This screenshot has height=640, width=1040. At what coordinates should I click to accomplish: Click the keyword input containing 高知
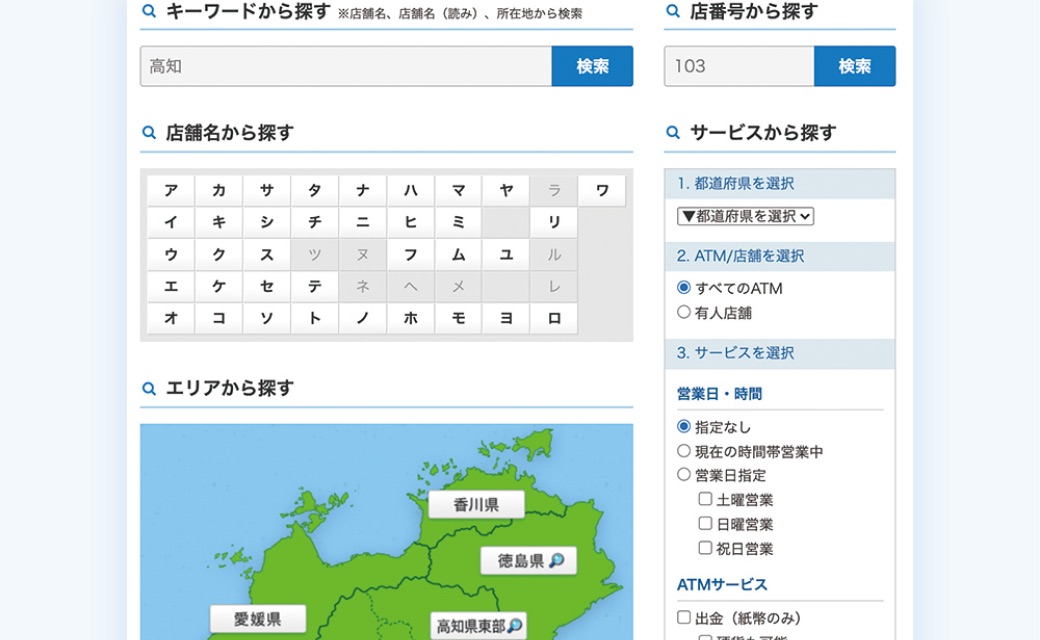click(x=346, y=66)
